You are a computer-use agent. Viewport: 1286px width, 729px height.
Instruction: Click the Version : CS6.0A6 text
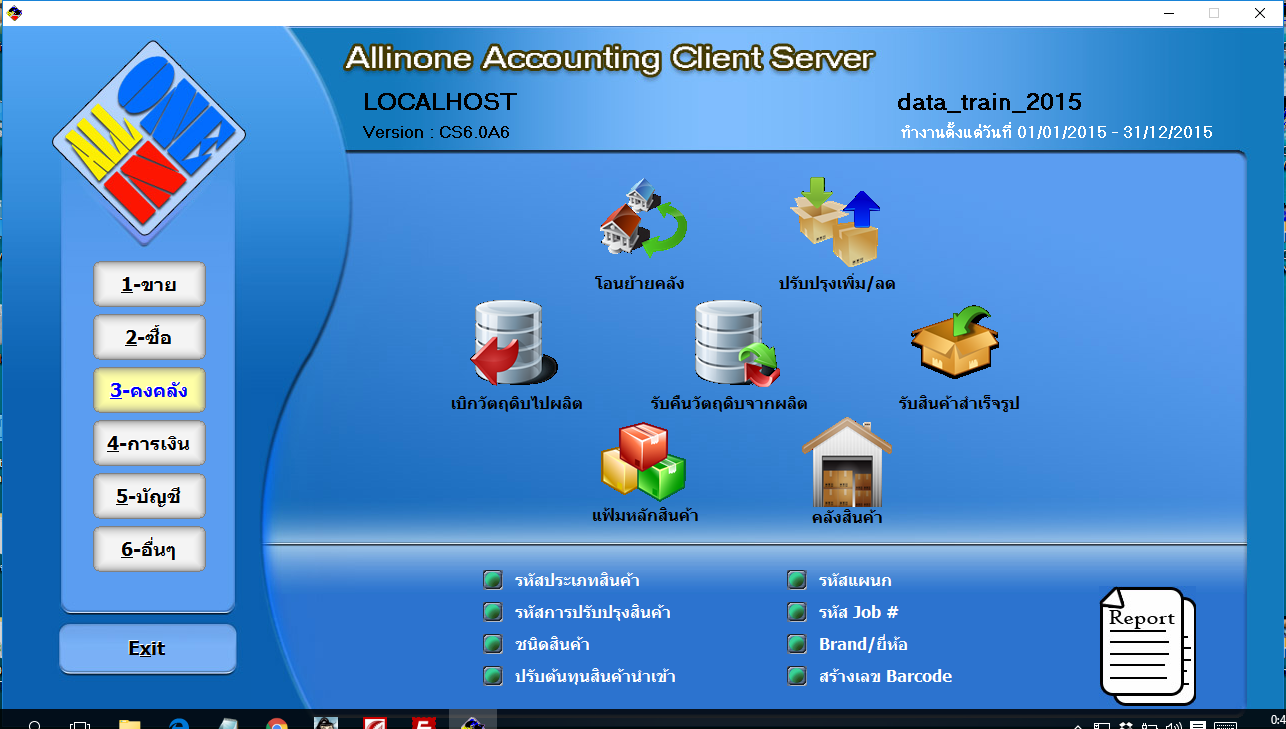coord(436,132)
